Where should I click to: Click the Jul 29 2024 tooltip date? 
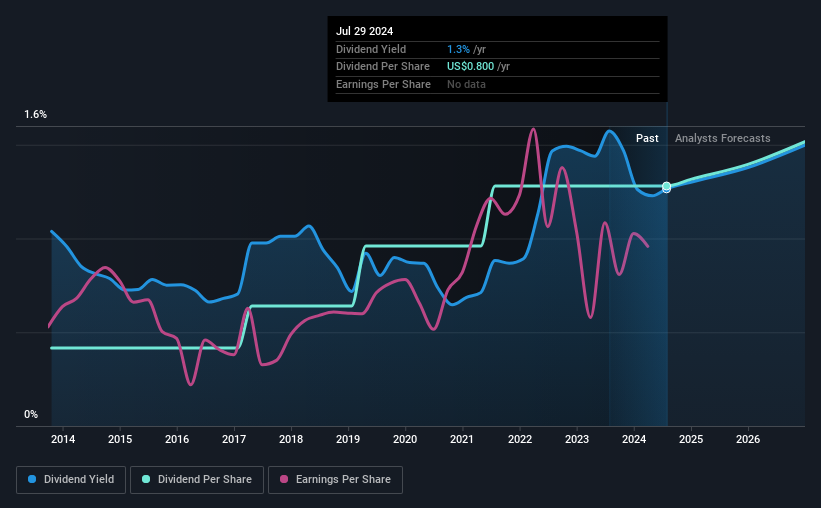tap(364, 31)
